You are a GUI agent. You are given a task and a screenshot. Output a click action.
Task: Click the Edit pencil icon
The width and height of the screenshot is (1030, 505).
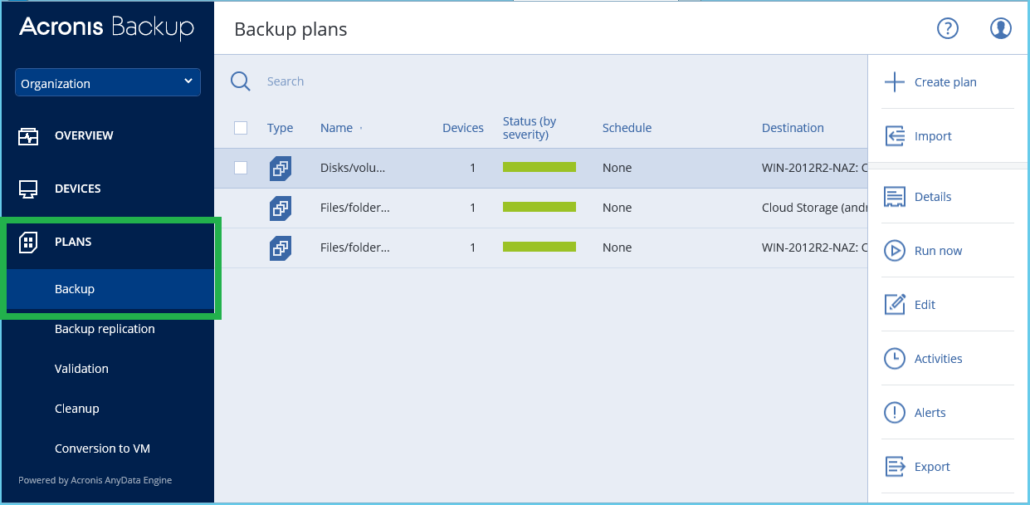coord(894,304)
